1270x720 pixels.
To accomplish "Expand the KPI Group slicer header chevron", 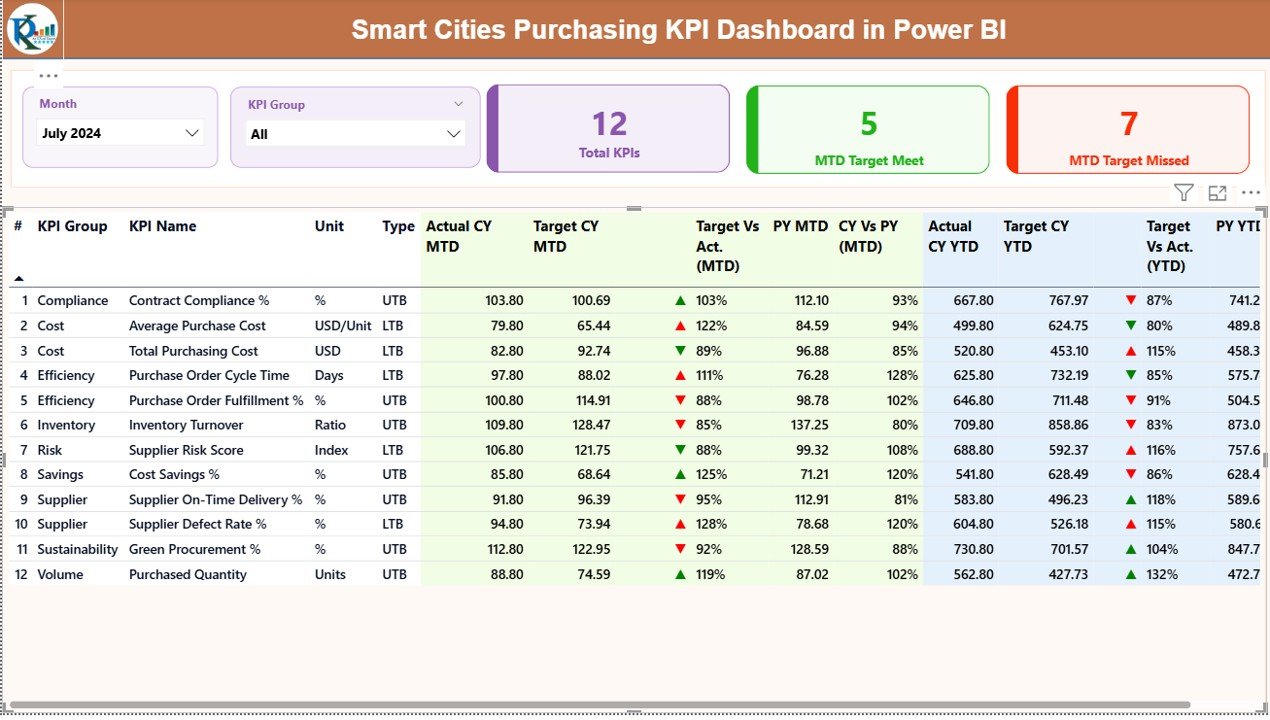I will click(x=458, y=103).
